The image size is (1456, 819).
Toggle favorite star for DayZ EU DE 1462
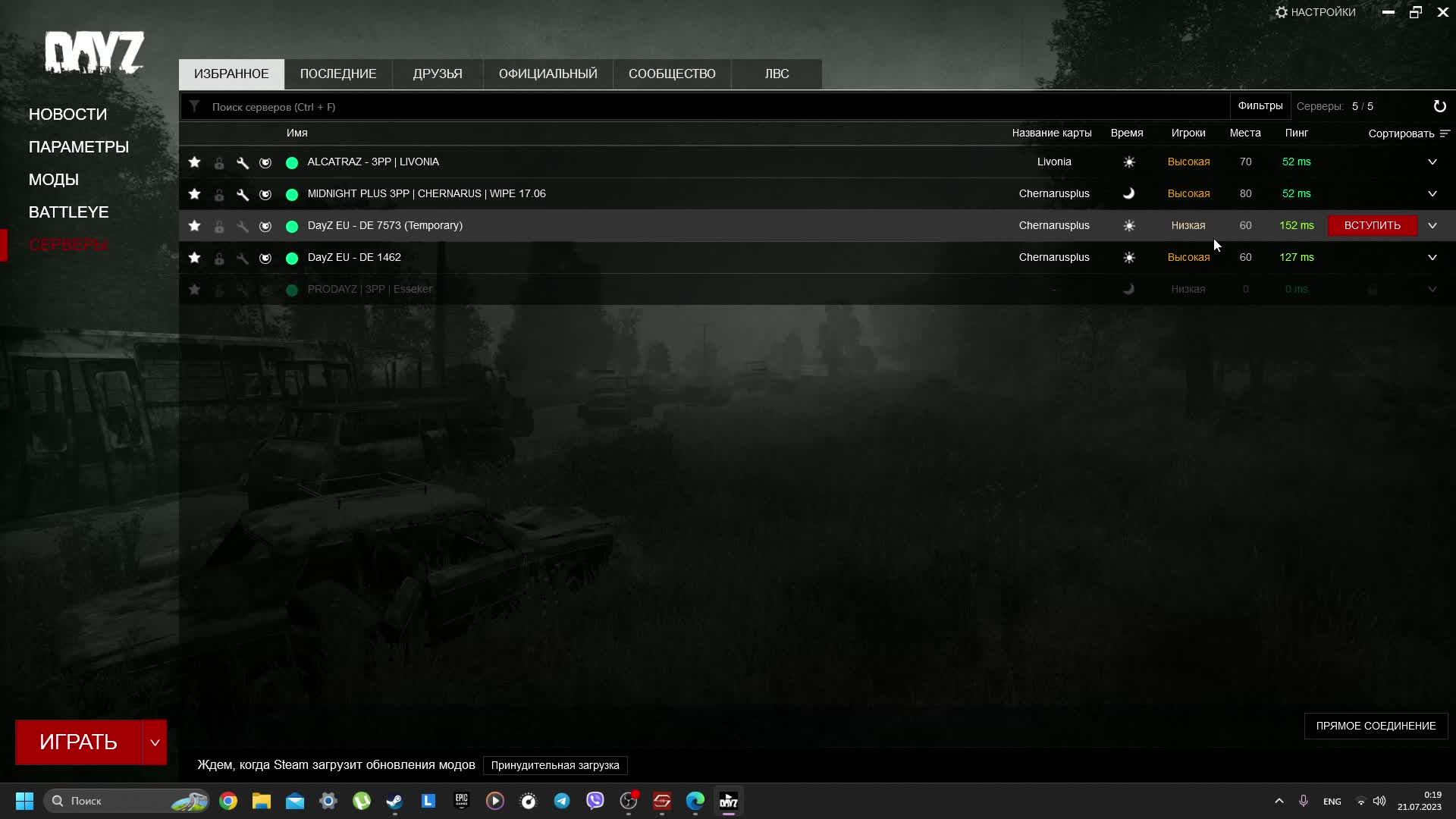click(195, 258)
